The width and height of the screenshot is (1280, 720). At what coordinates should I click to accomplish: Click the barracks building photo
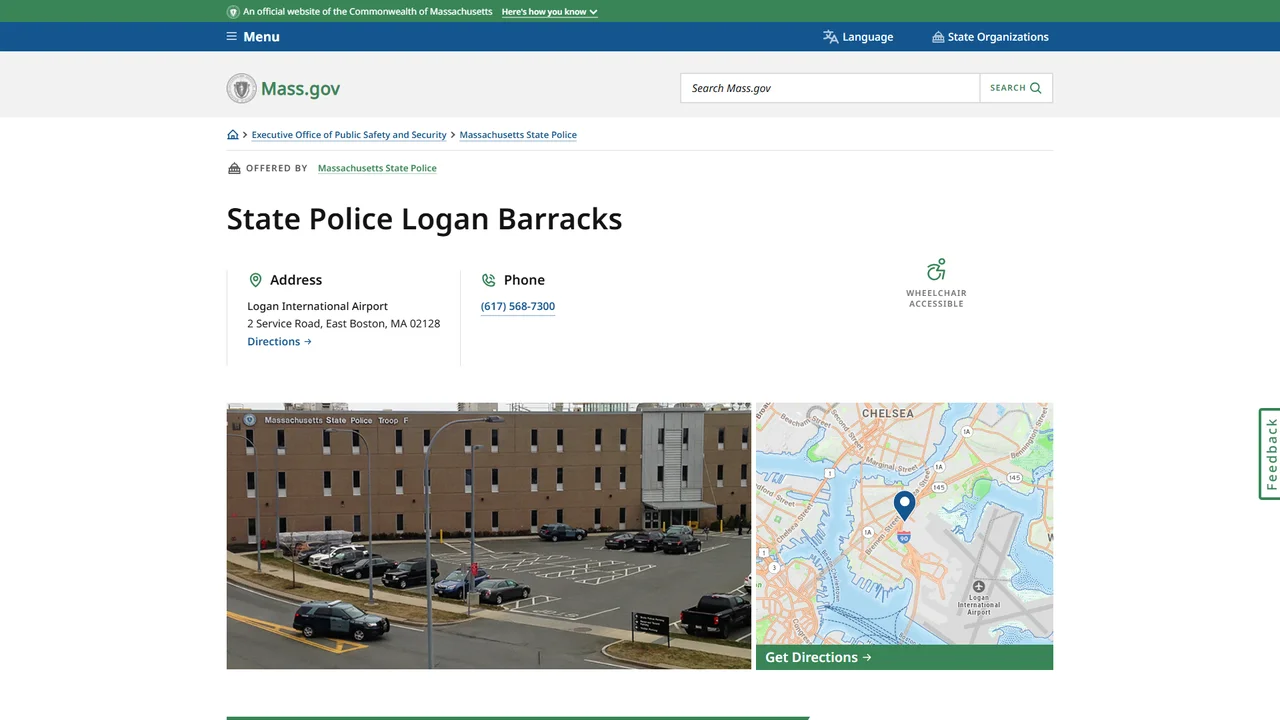pyautogui.click(x=489, y=536)
